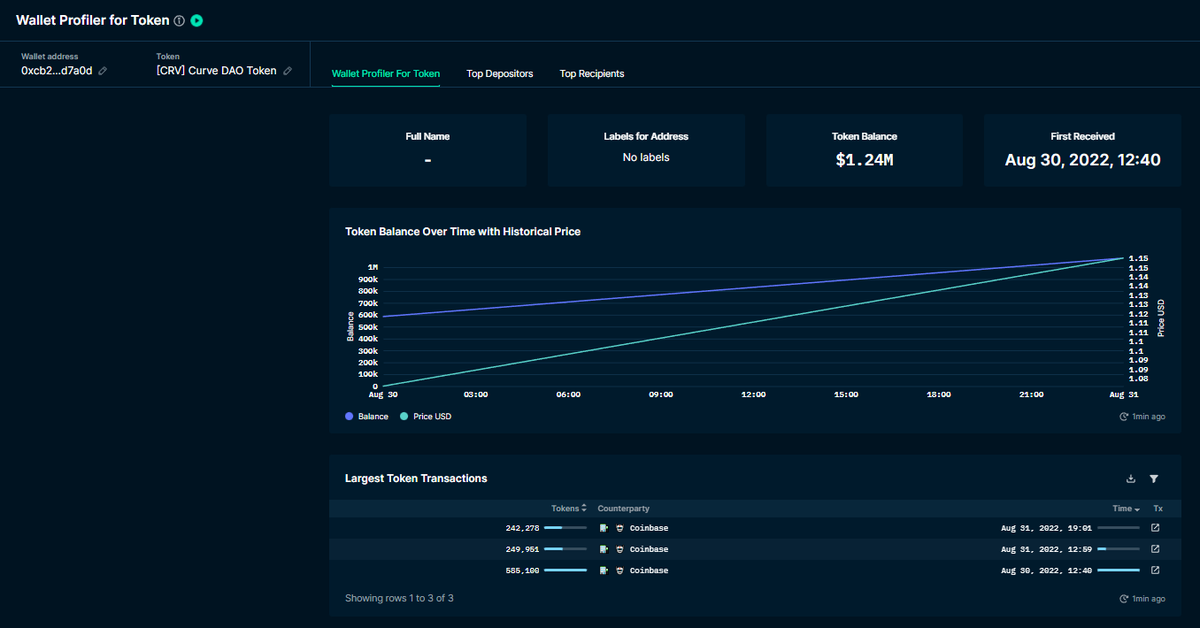Click the green play tutorial icon
The image size is (1200, 628).
coord(197,20)
